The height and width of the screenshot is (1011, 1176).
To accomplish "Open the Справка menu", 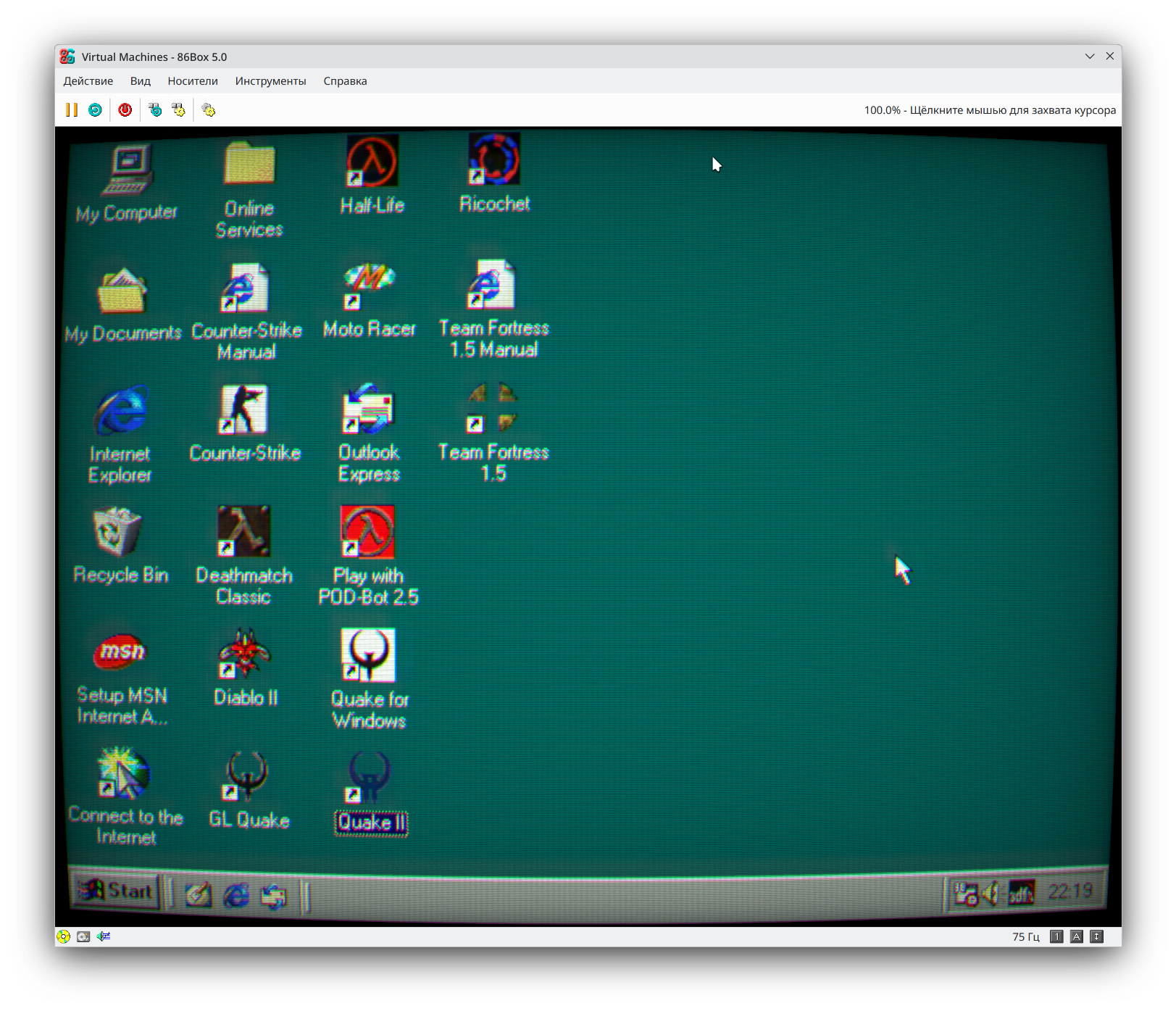I will point(345,81).
